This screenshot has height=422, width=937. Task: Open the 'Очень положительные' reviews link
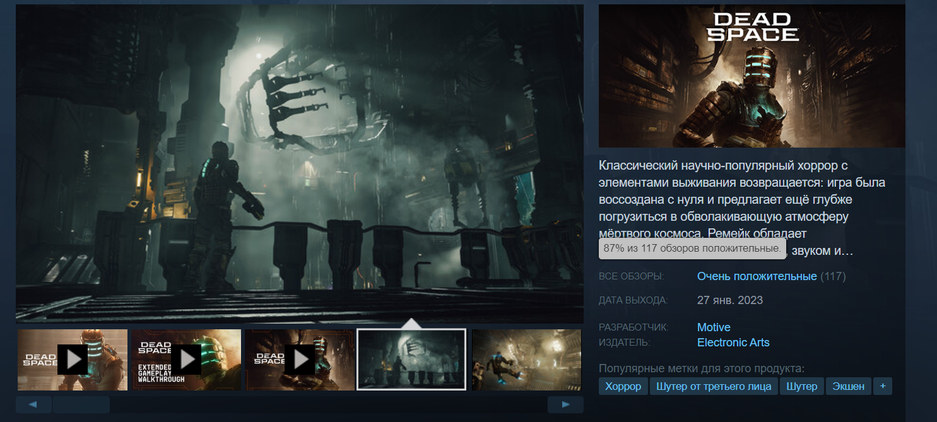click(x=757, y=277)
